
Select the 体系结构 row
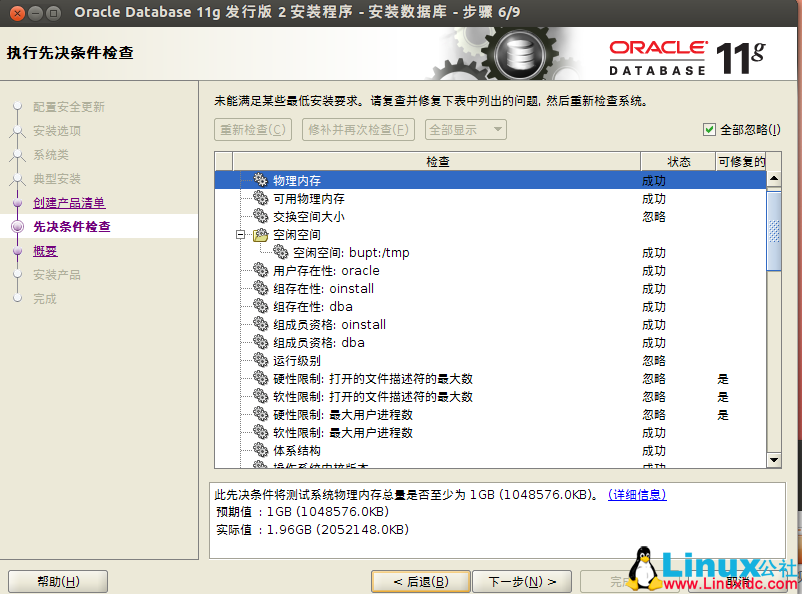click(491, 451)
